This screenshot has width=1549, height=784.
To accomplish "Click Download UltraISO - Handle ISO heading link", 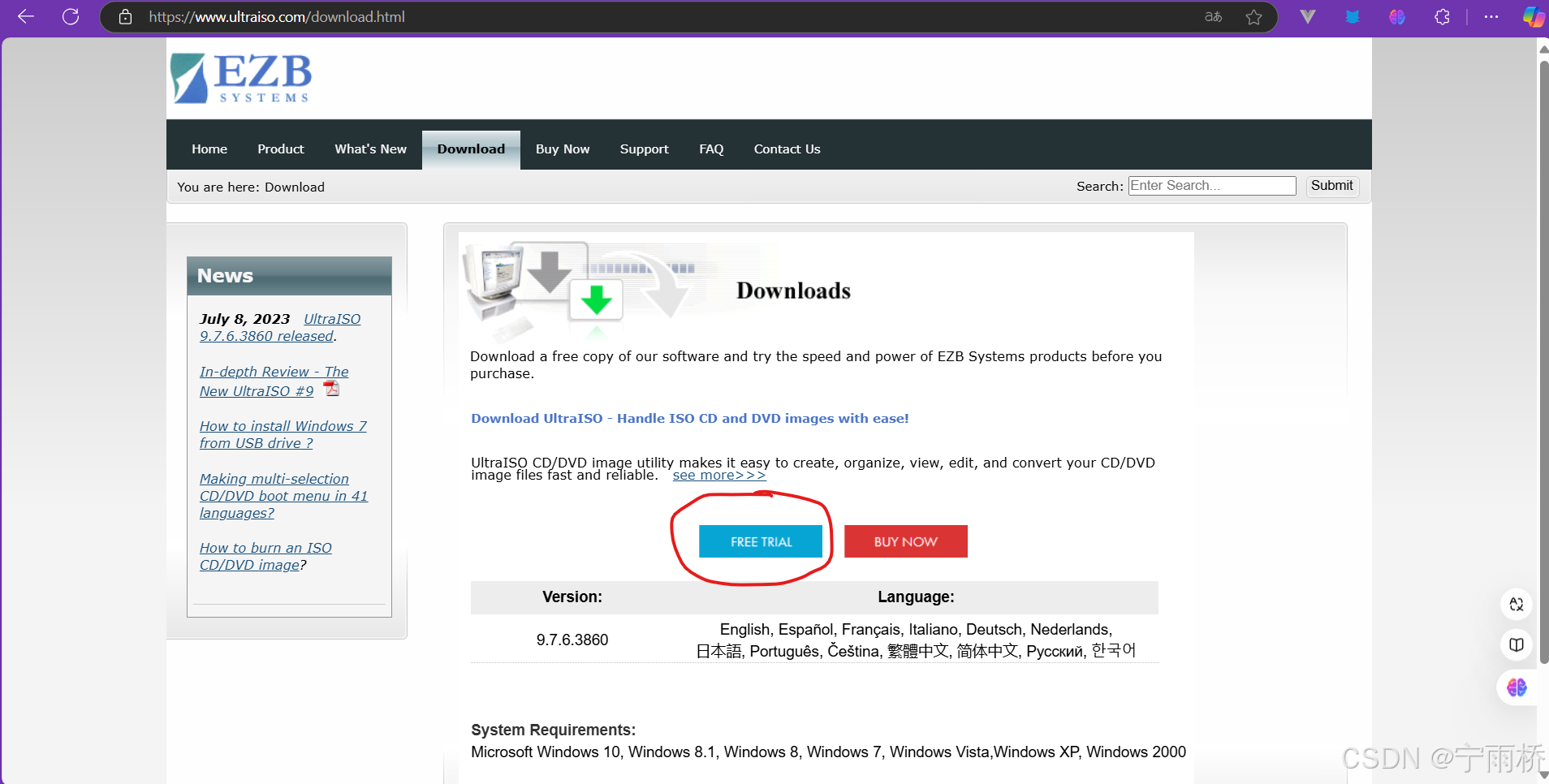I will point(690,419).
